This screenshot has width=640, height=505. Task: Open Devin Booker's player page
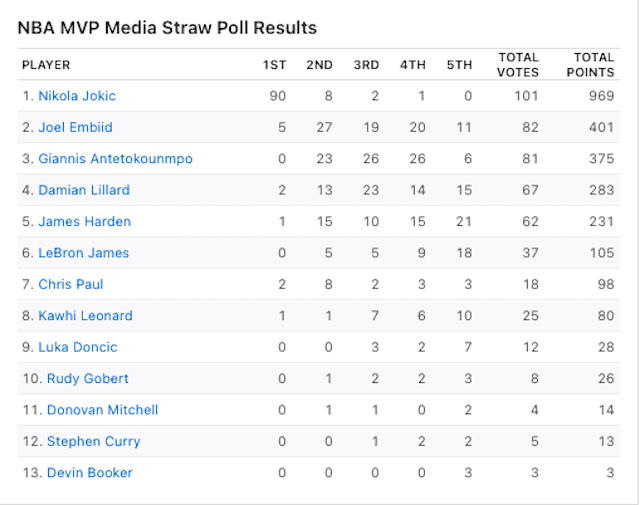pyautogui.click(x=89, y=473)
